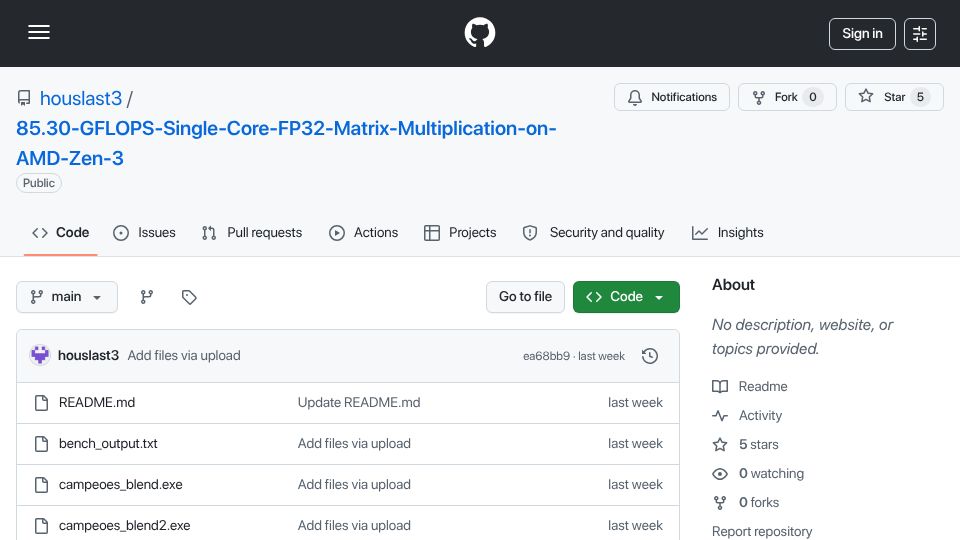The image size is (960, 540).
Task: Click the About heading
Action: coord(733,285)
